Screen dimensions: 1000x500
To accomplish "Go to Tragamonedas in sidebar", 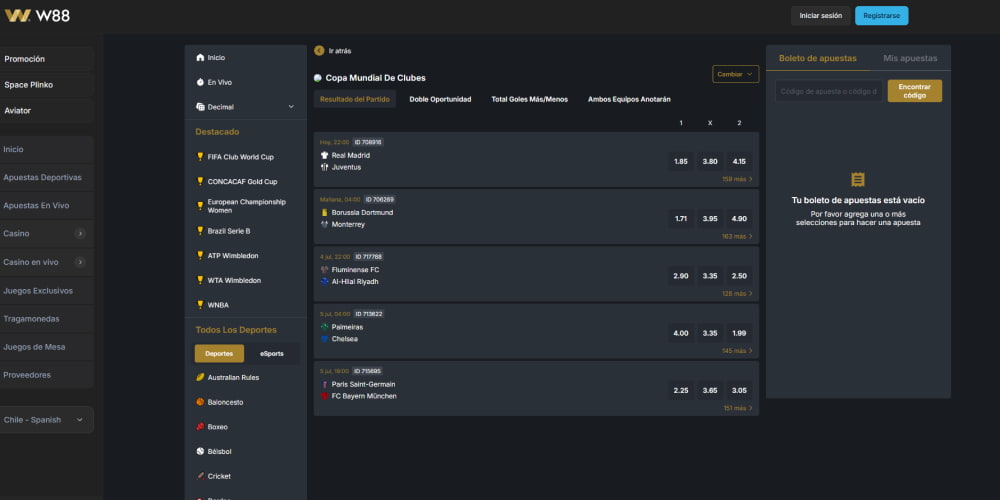I will (x=46, y=318).
